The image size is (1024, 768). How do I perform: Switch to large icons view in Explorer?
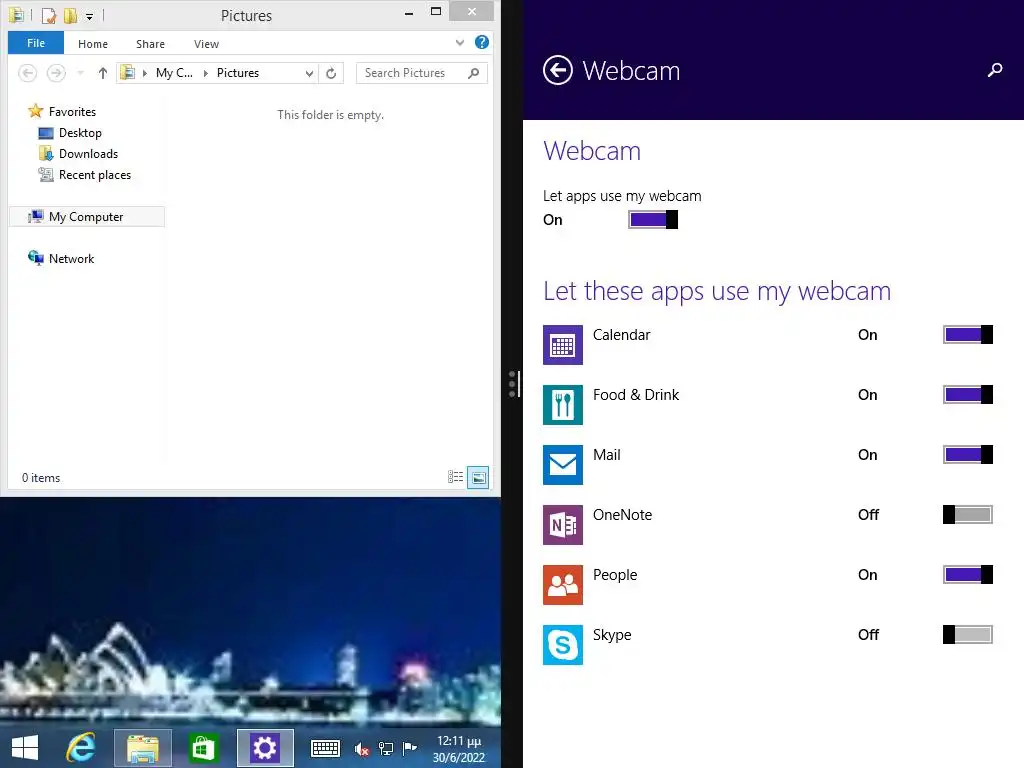pos(478,477)
